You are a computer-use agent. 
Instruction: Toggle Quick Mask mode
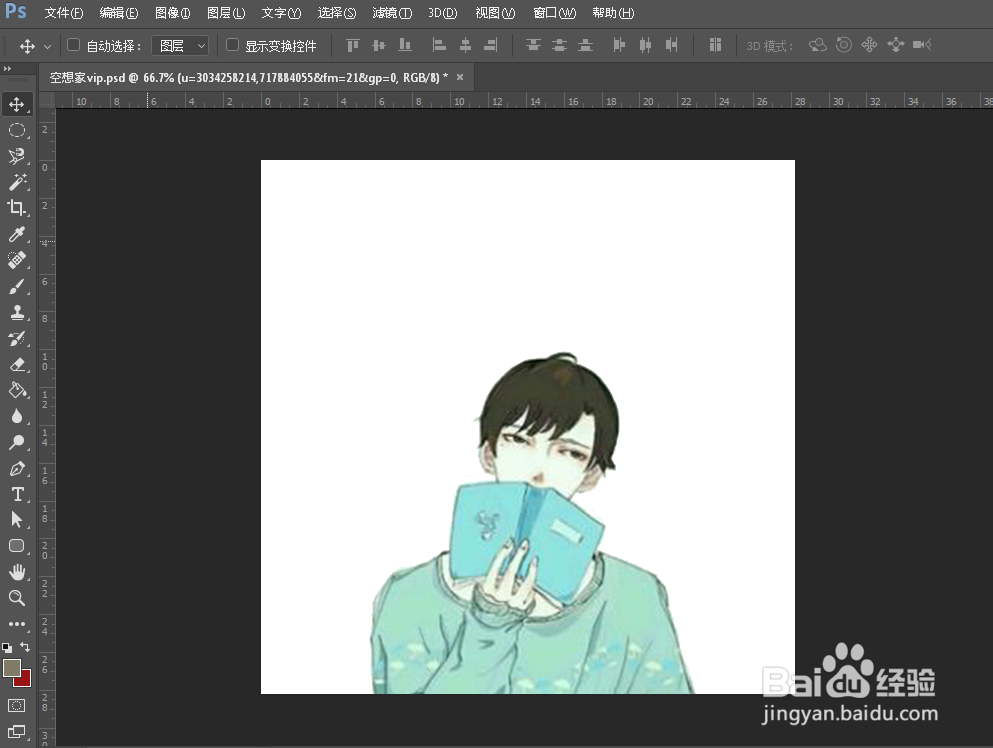(x=16, y=706)
